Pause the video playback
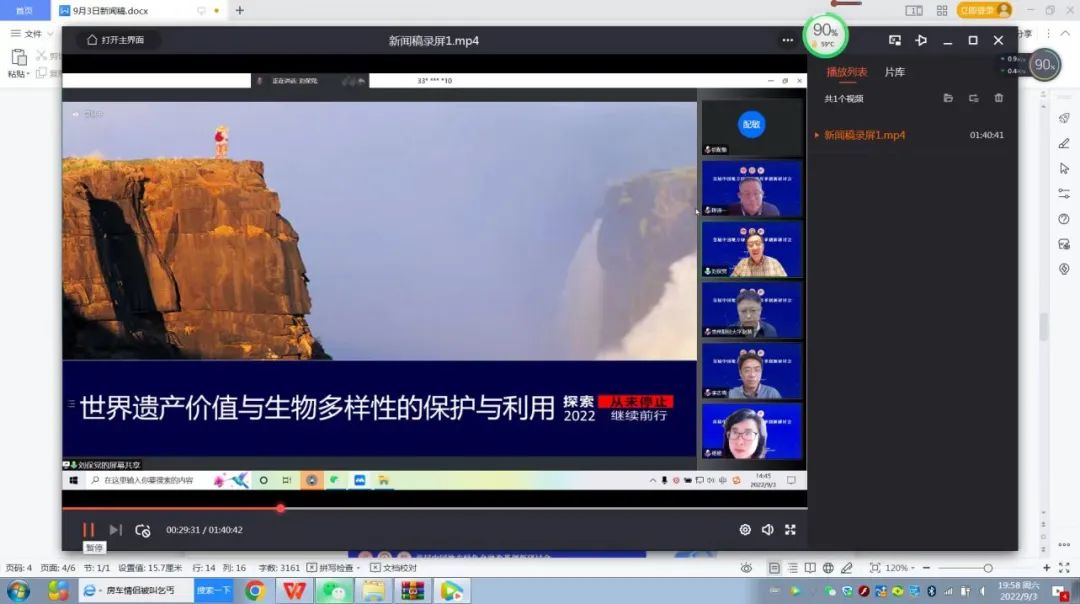 tap(88, 530)
